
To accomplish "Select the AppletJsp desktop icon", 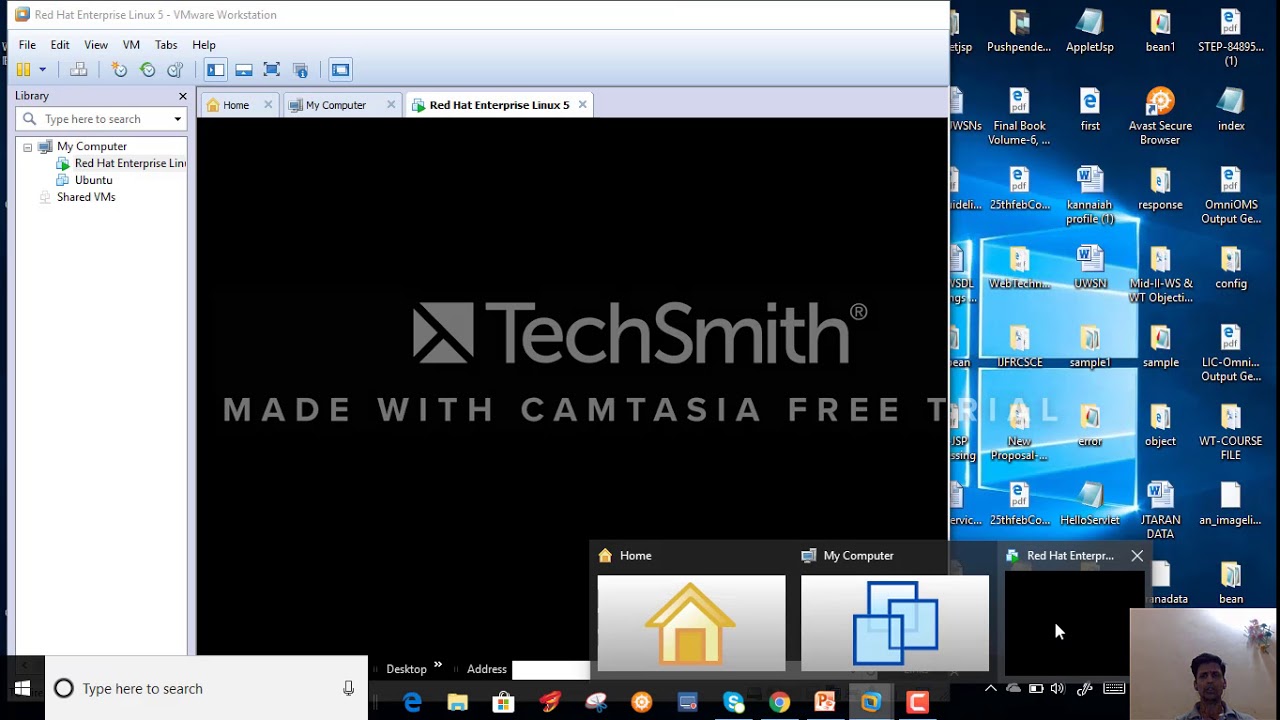I will click(x=1090, y=30).
